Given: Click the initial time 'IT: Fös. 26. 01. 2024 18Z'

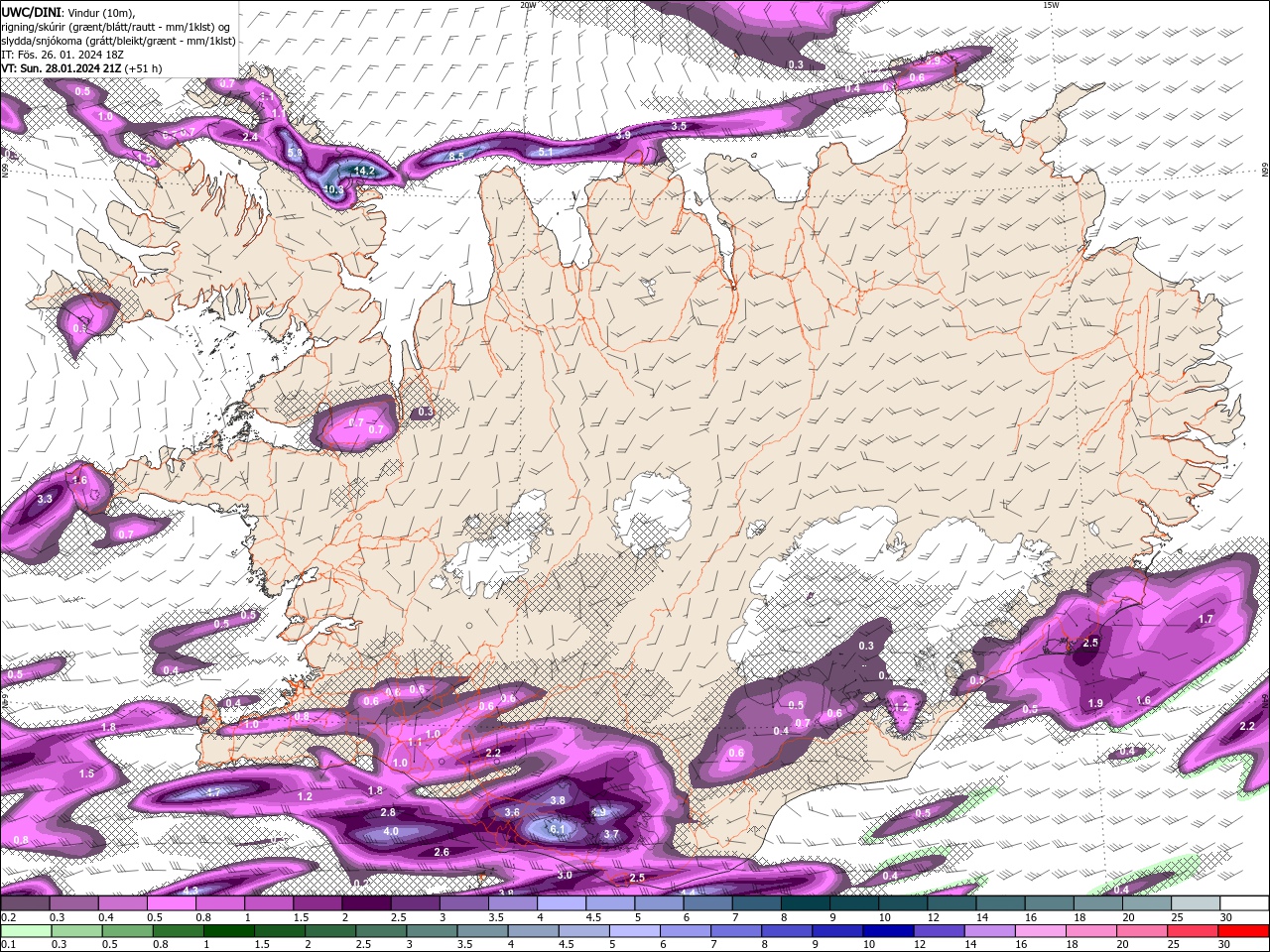Looking at the screenshot, I should click(62, 55).
